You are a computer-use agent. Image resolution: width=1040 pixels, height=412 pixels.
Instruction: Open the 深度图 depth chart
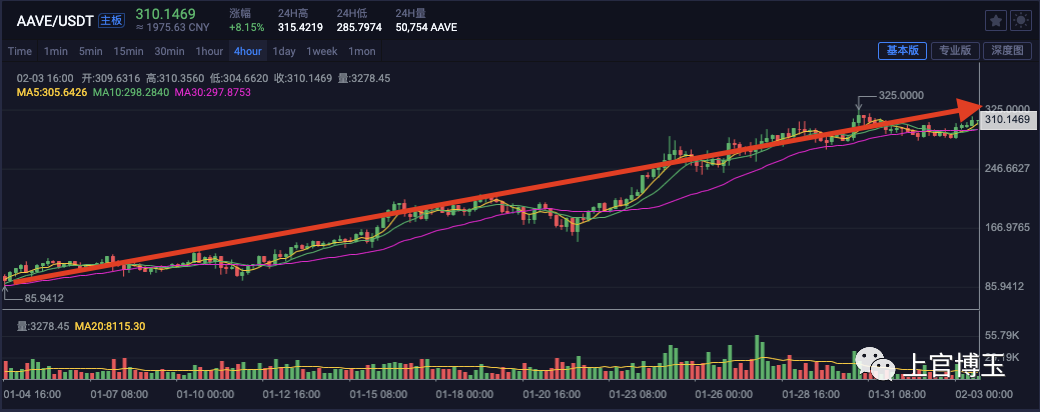click(x=1008, y=50)
